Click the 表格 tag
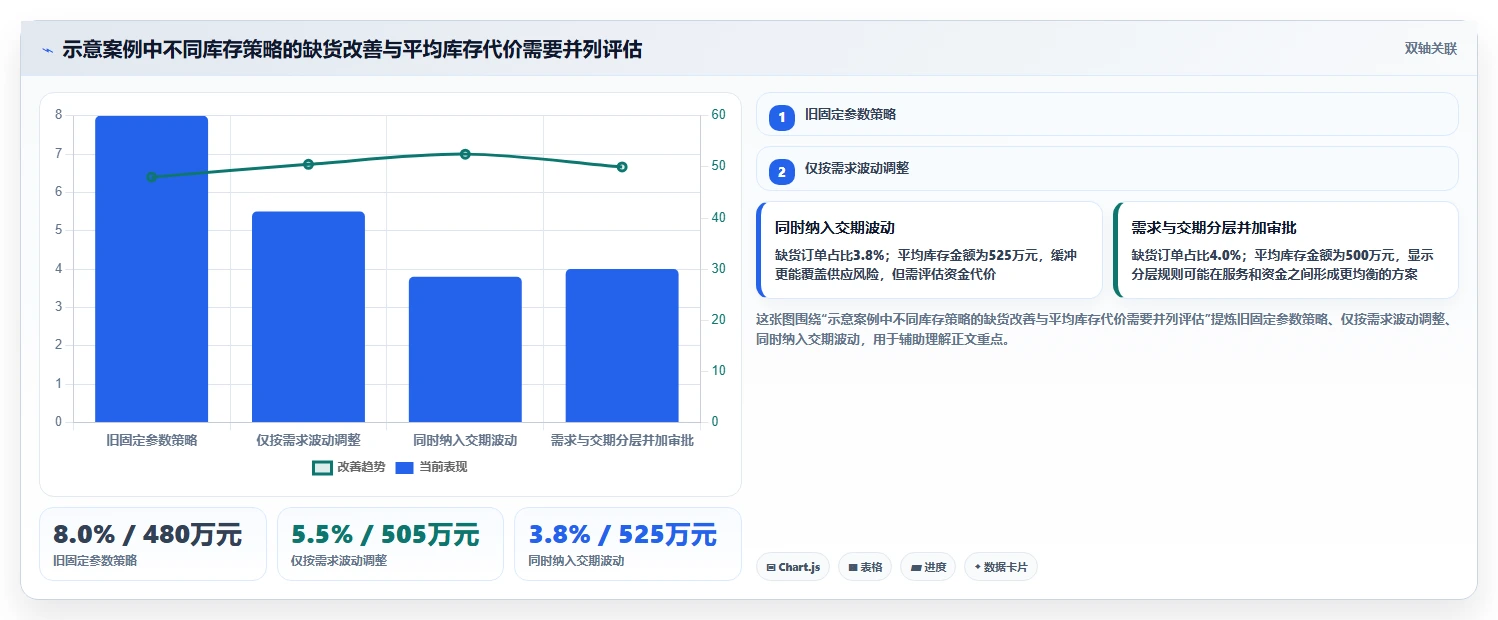The image size is (1498, 620). 865,567
